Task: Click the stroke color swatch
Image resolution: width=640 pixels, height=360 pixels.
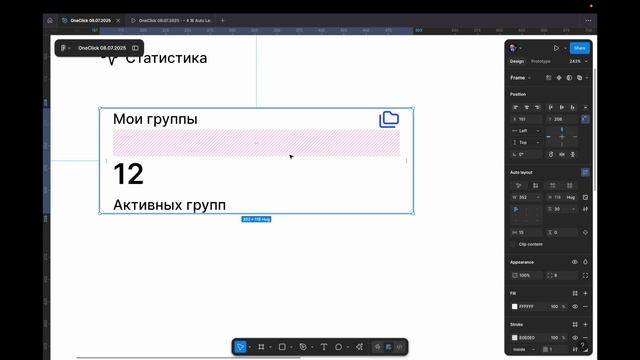Action: click(x=514, y=338)
